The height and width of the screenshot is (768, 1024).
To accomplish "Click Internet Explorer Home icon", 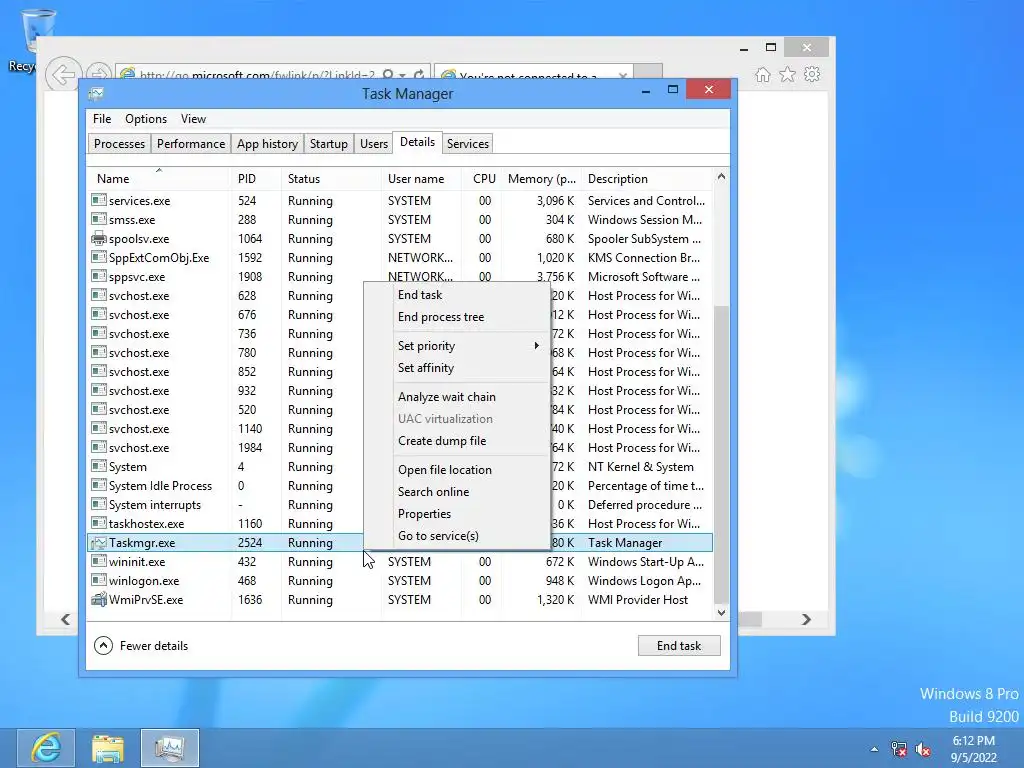I will pyautogui.click(x=763, y=74).
